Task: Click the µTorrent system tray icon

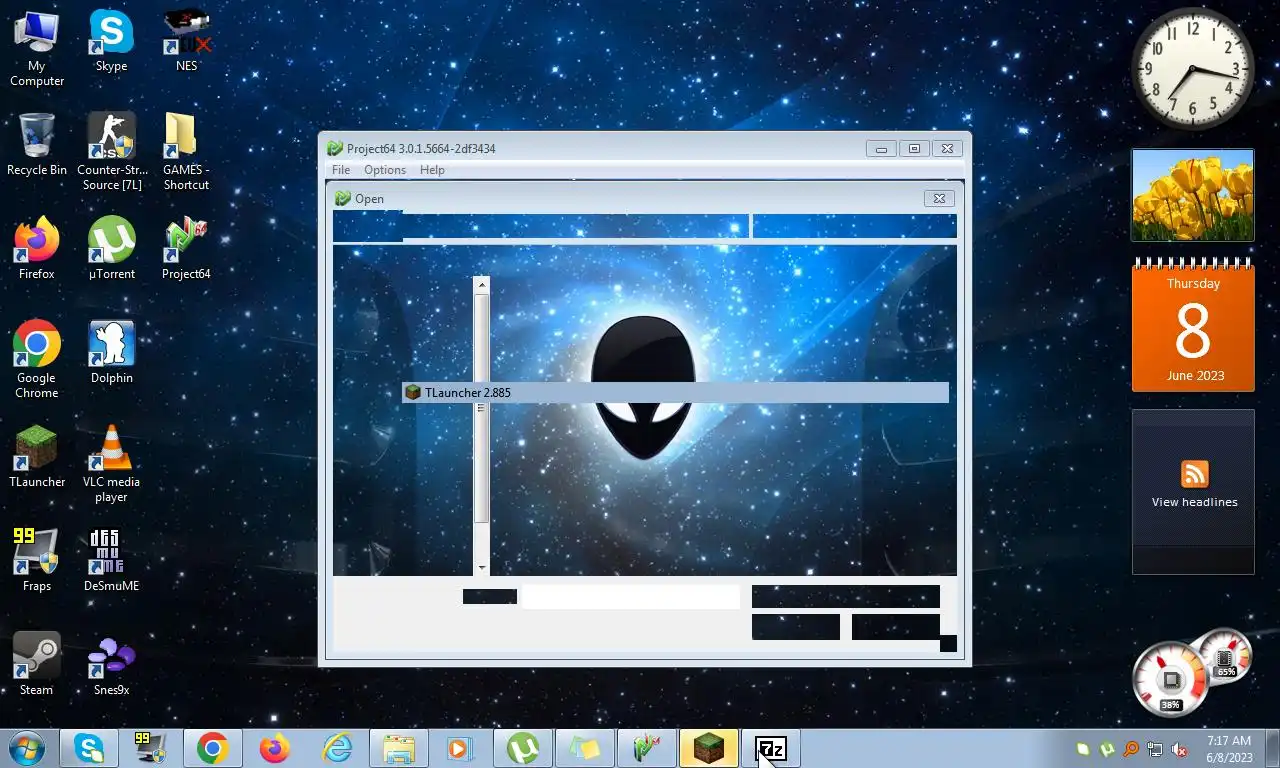Action: [x=1107, y=749]
